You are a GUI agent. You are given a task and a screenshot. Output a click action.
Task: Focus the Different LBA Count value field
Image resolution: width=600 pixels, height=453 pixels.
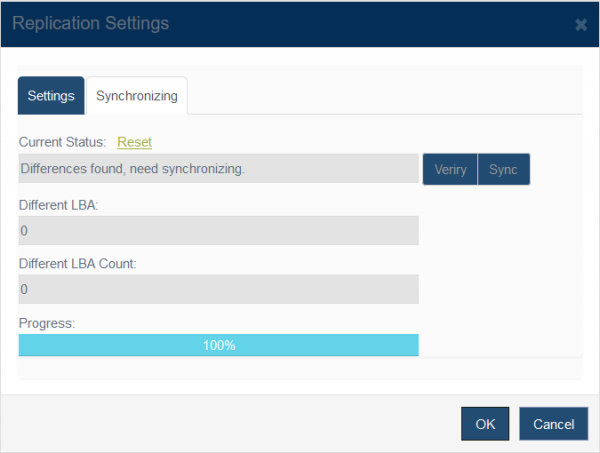click(218, 289)
